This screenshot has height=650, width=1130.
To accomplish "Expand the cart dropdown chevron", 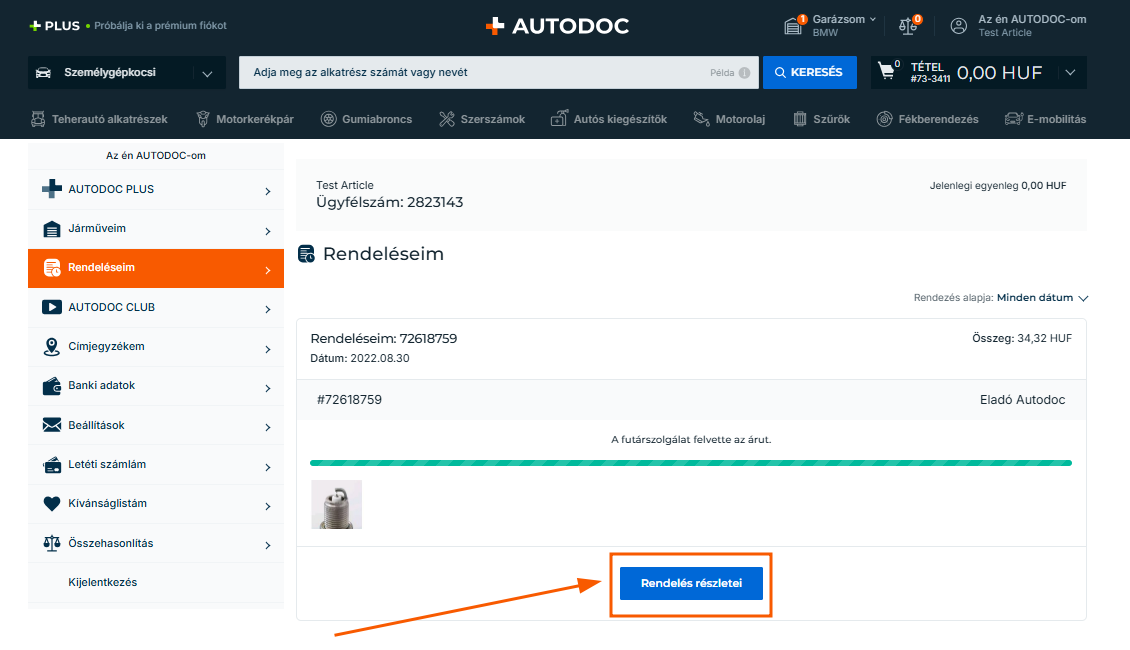I will coord(1070,72).
